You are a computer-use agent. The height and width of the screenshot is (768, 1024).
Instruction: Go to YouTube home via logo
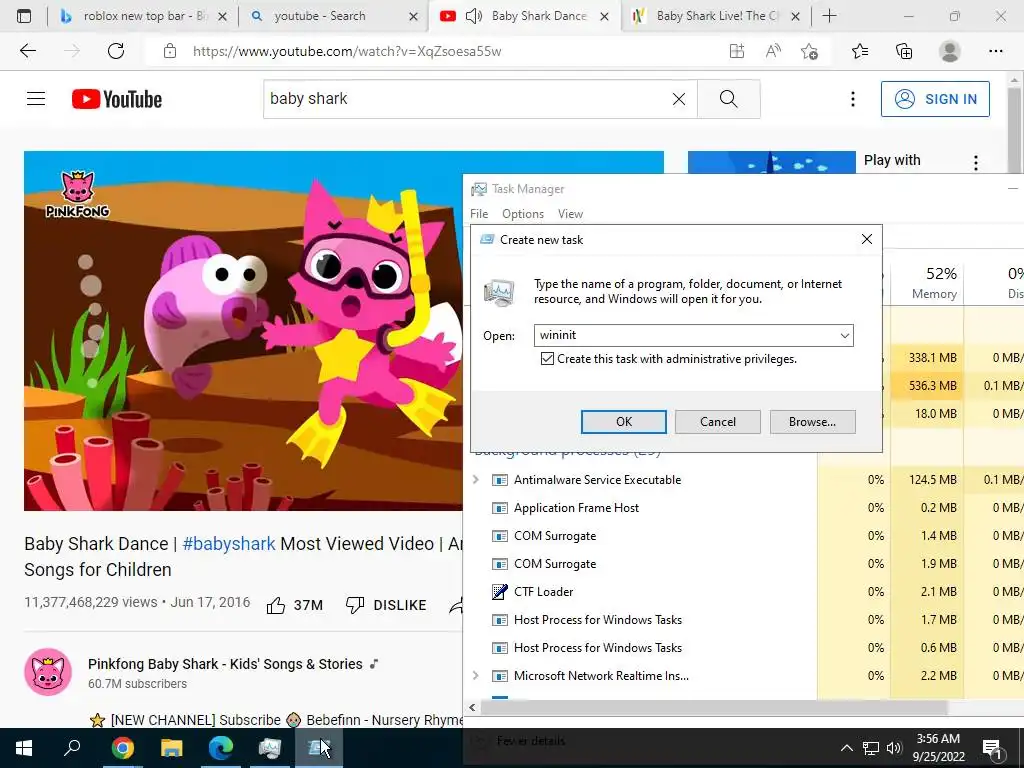[x=117, y=99]
